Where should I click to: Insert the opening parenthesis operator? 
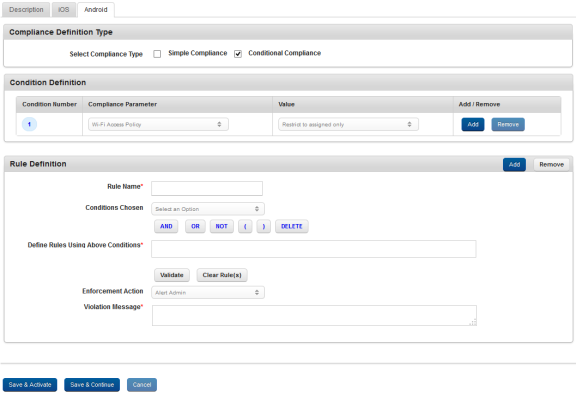(245, 227)
